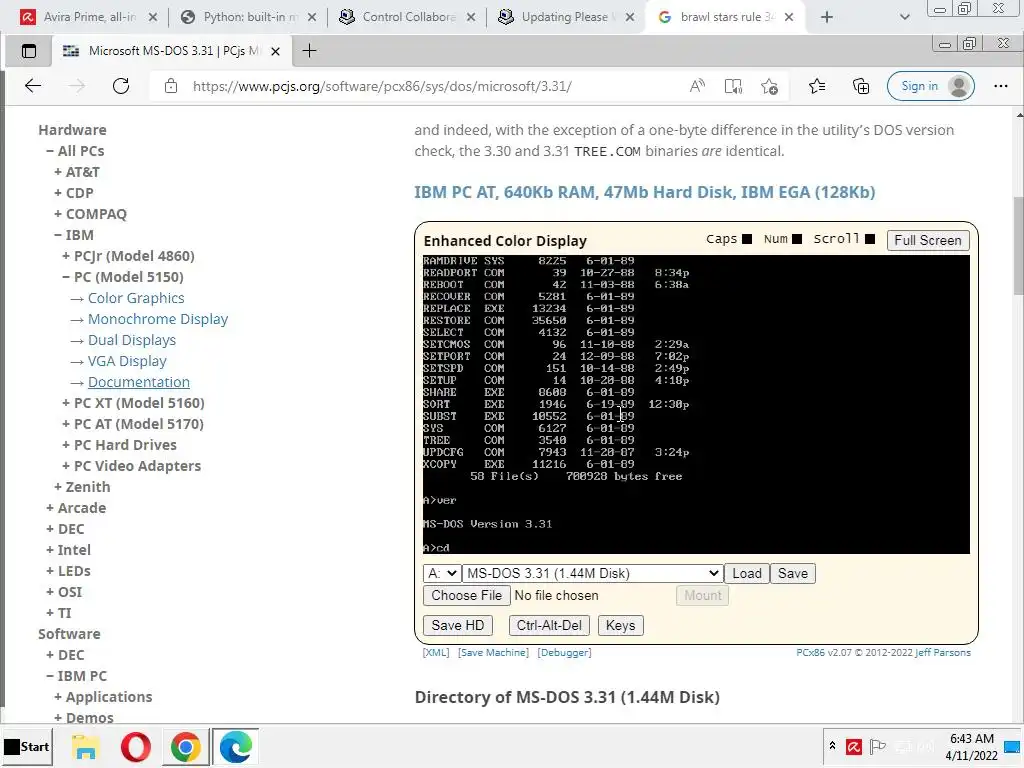Click the emulated DOS screen
1024x768 pixels.
[x=696, y=404]
